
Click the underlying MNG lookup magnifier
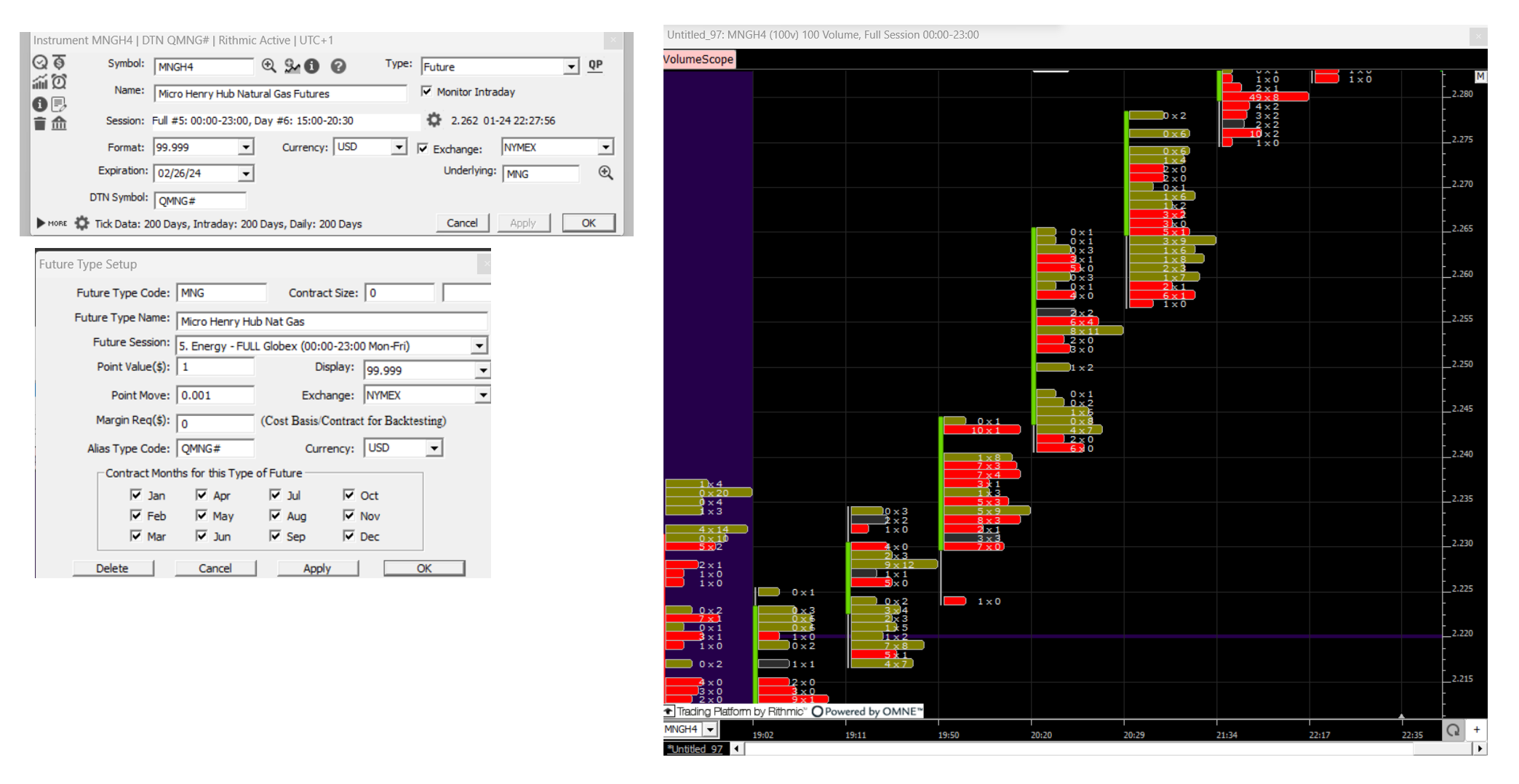click(x=605, y=173)
